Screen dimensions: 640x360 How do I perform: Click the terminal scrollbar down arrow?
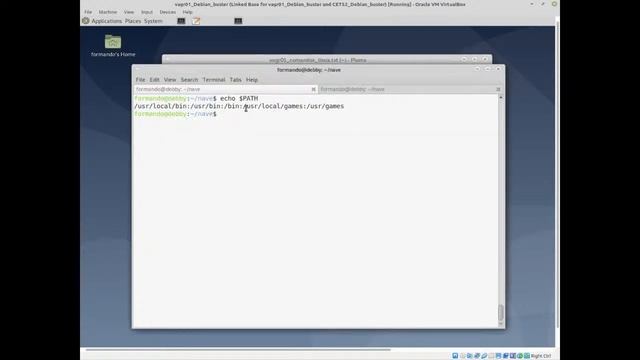(501, 324)
